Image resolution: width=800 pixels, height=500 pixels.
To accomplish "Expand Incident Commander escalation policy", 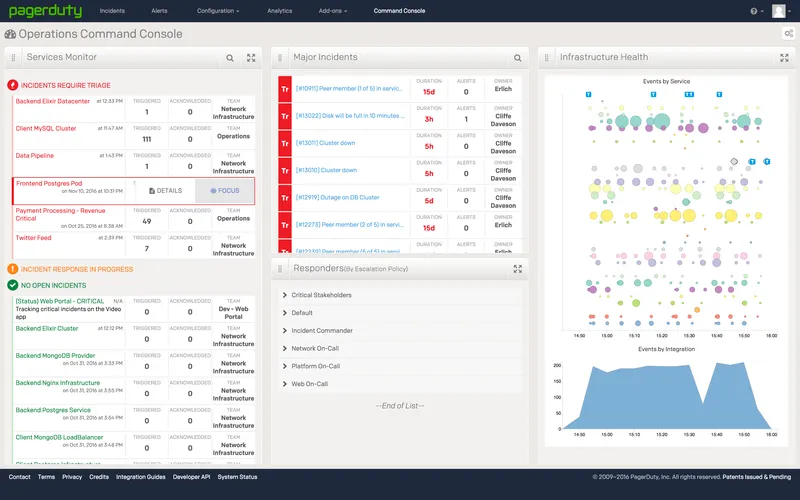I will point(285,331).
